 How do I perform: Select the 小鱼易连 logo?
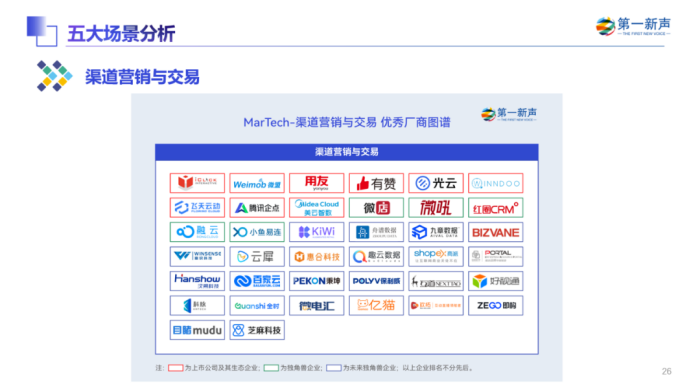click(x=257, y=232)
